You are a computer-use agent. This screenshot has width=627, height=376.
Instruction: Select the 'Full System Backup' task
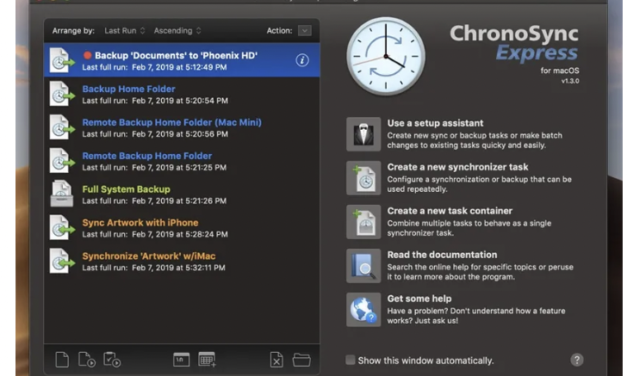coord(182,194)
